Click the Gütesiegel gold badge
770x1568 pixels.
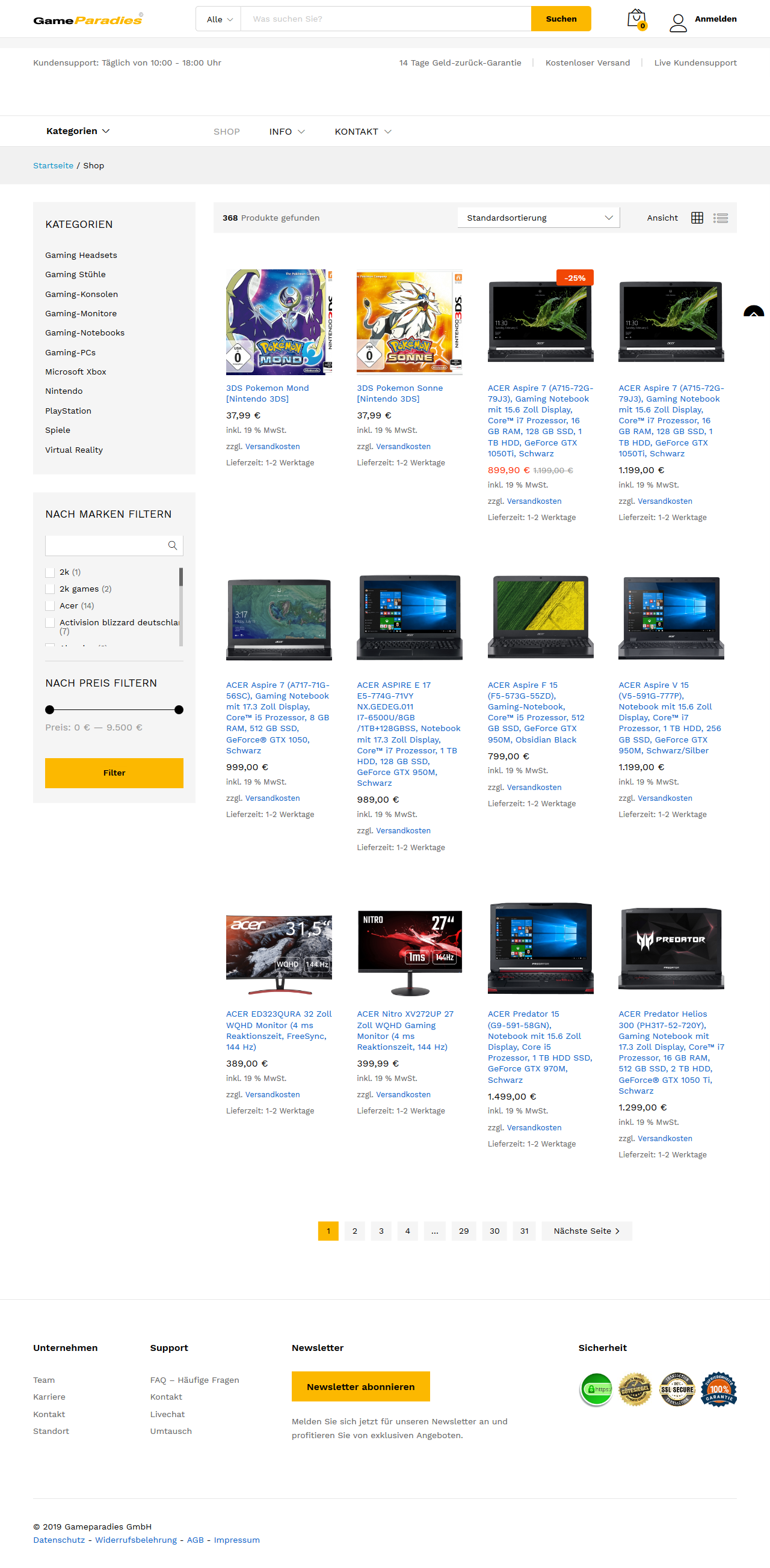click(x=635, y=1389)
